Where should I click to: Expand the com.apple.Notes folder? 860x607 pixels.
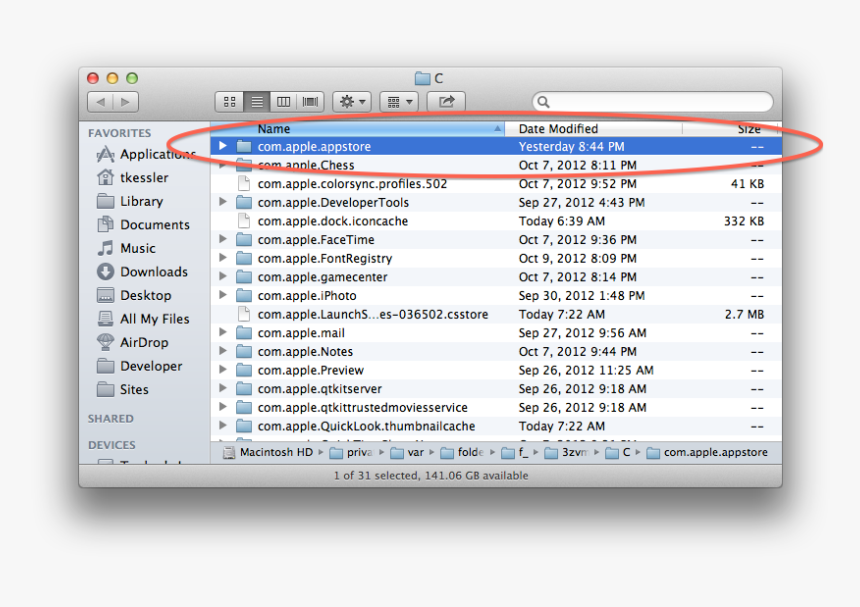(223, 351)
